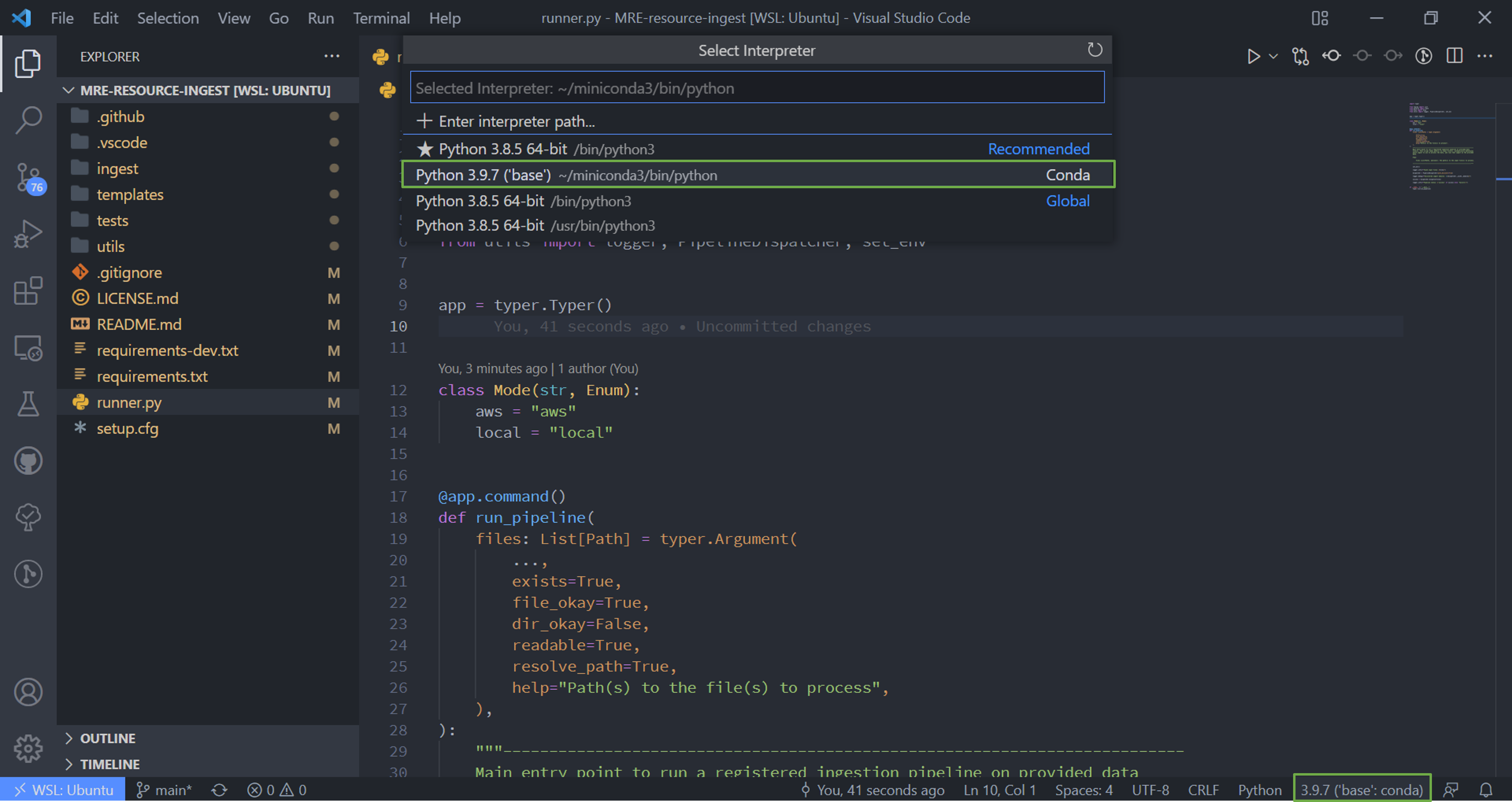This screenshot has height=802, width=1512.
Task: Open the Run and Debug view
Action: (x=27, y=234)
